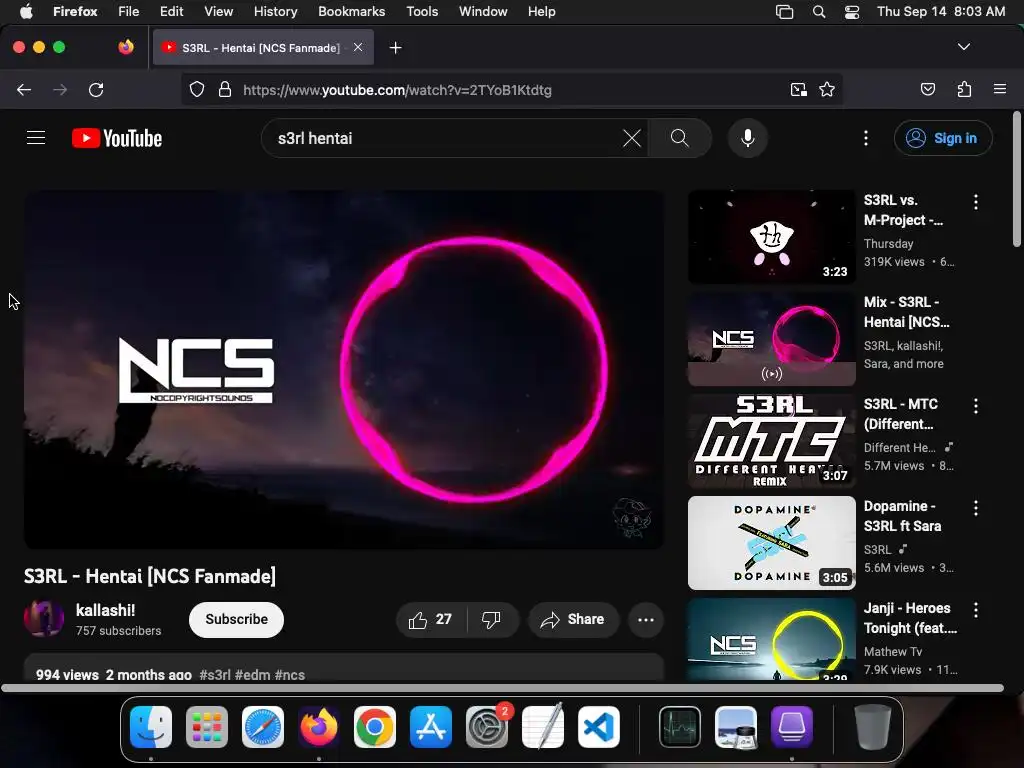Viewport: 1024px width, 768px height.
Task: Open S3RL MTC remix thumbnail
Action: click(771, 441)
